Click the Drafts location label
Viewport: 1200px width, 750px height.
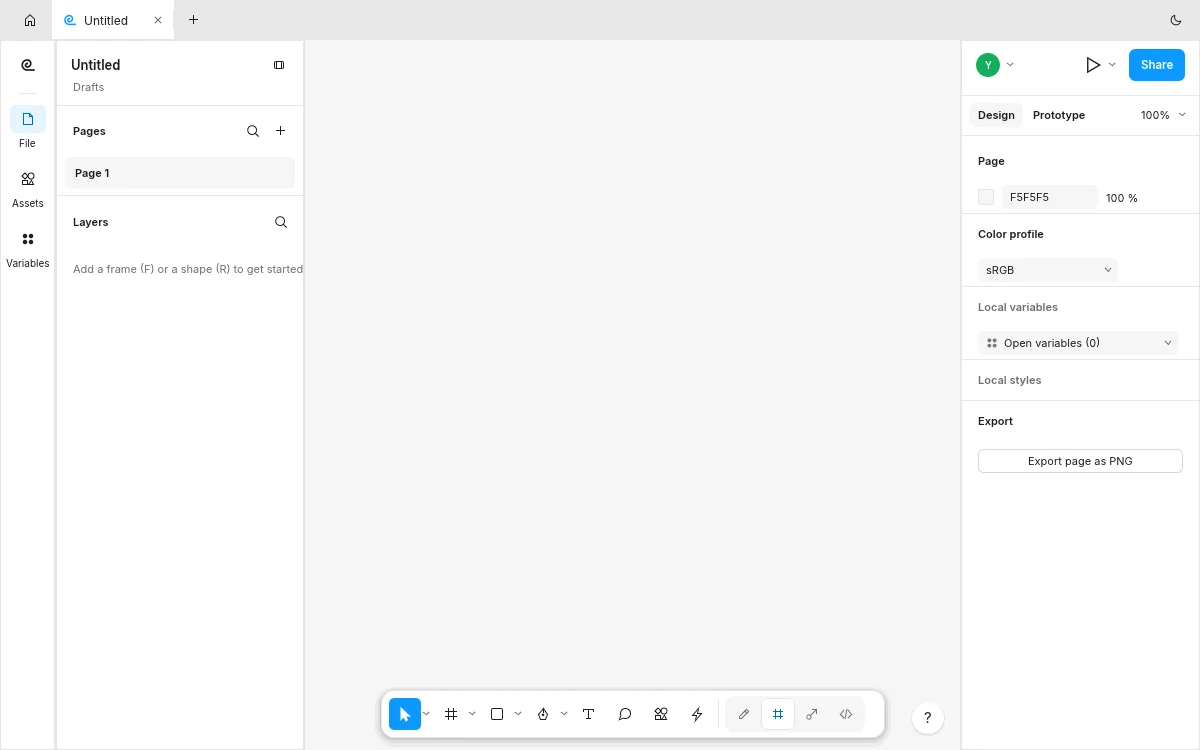[x=89, y=87]
